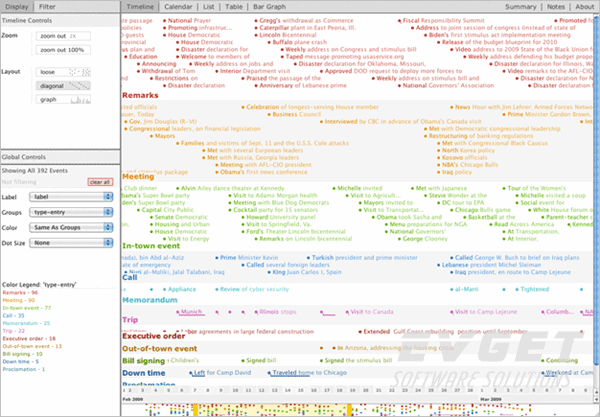600x417 pixels.
Task: Select Signed the stimulus bill event
Action: click(x=356, y=360)
